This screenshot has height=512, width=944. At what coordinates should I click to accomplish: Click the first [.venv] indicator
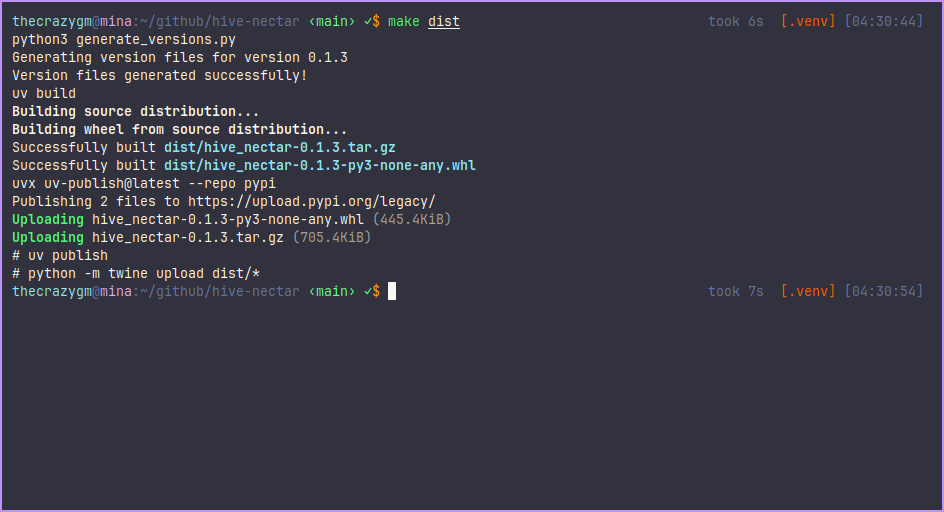(x=807, y=21)
